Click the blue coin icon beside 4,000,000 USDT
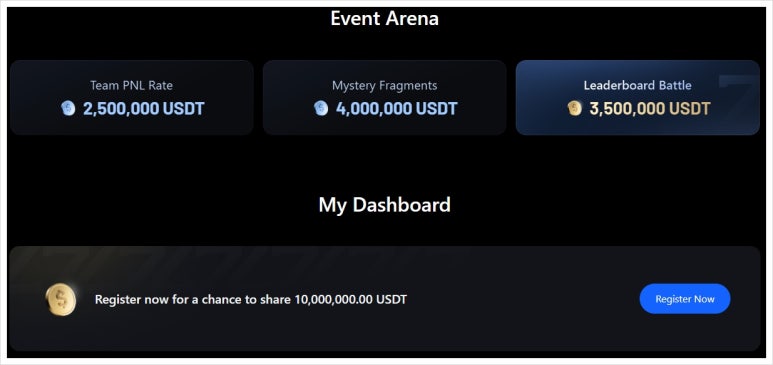This screenshot has height=365, width=773. (321, 108)
